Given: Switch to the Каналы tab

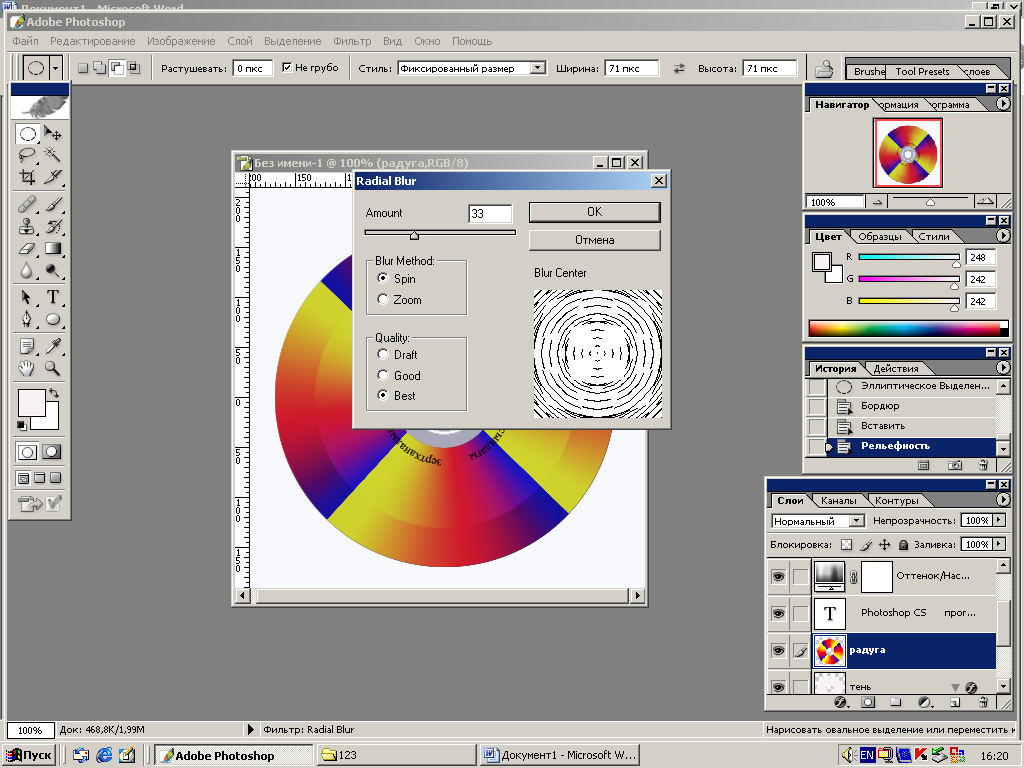Looking at the screenshot, I should click(838, 500).
